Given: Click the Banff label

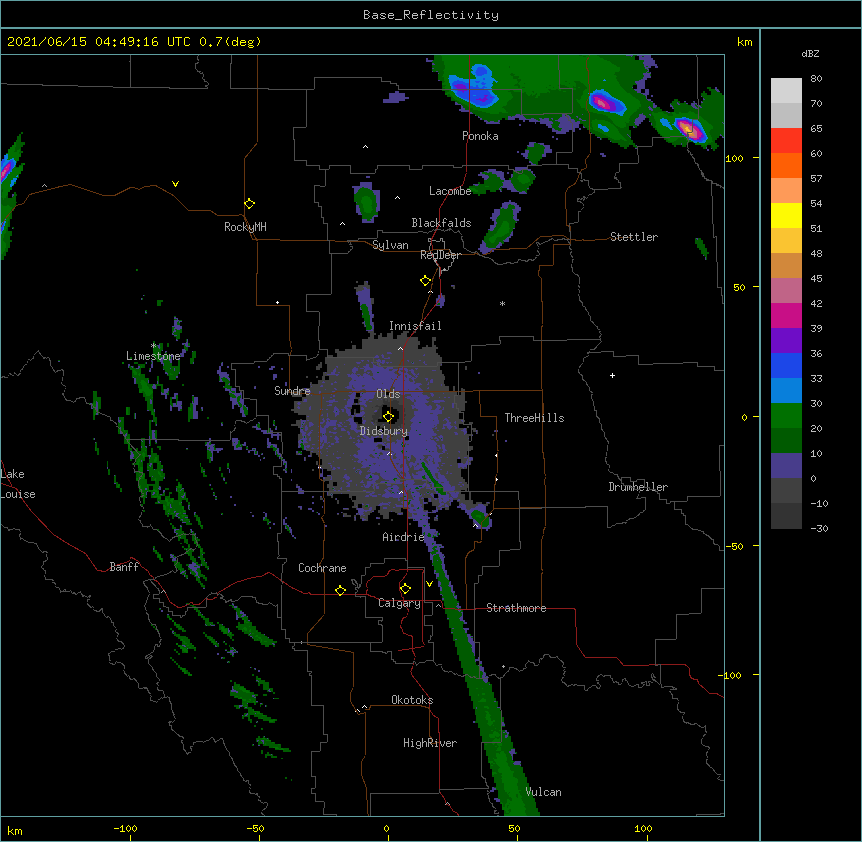Looking at the screenshot, I should click(124, 567).
